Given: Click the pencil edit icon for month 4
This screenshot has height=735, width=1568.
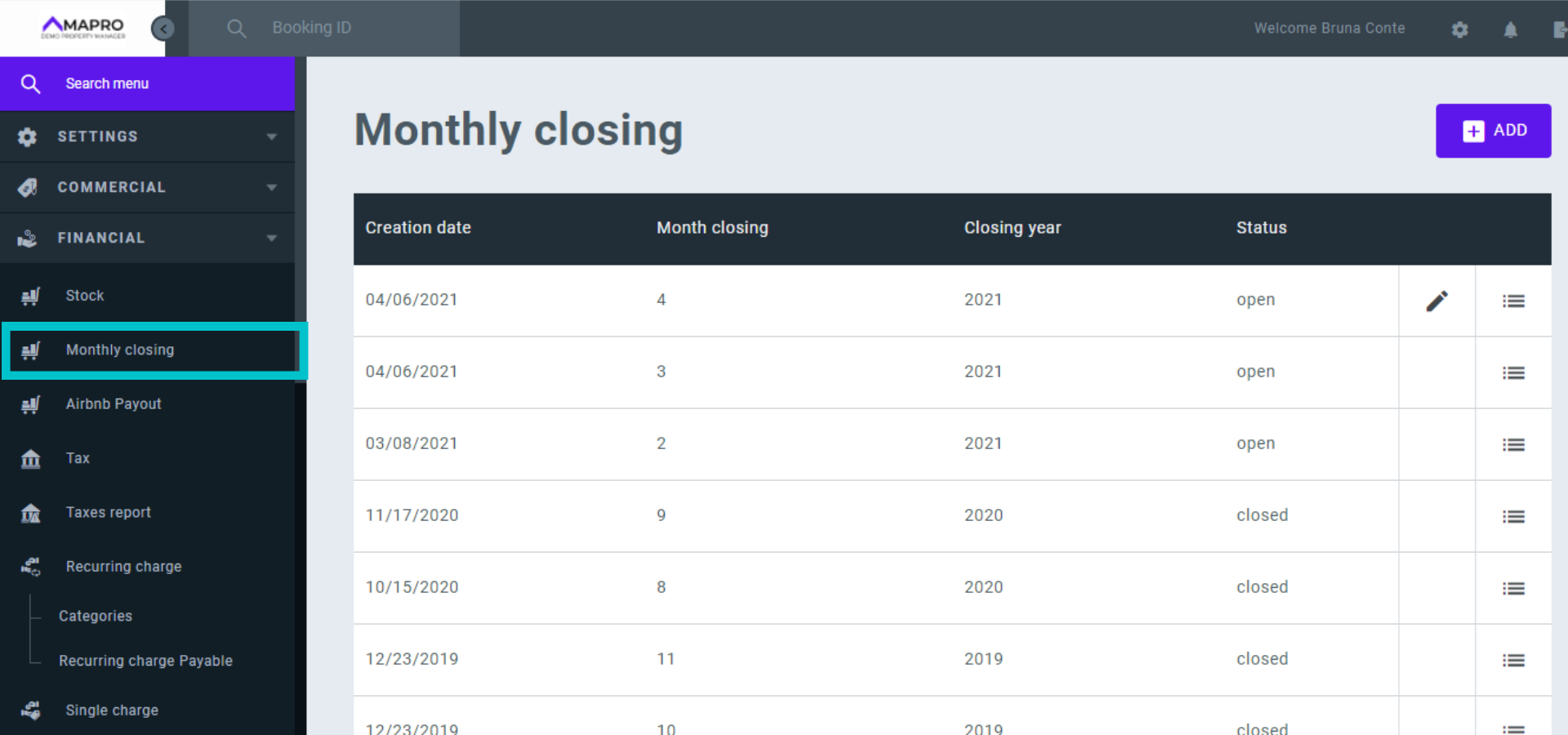Looking at the screenshot, I should 1437,301.
